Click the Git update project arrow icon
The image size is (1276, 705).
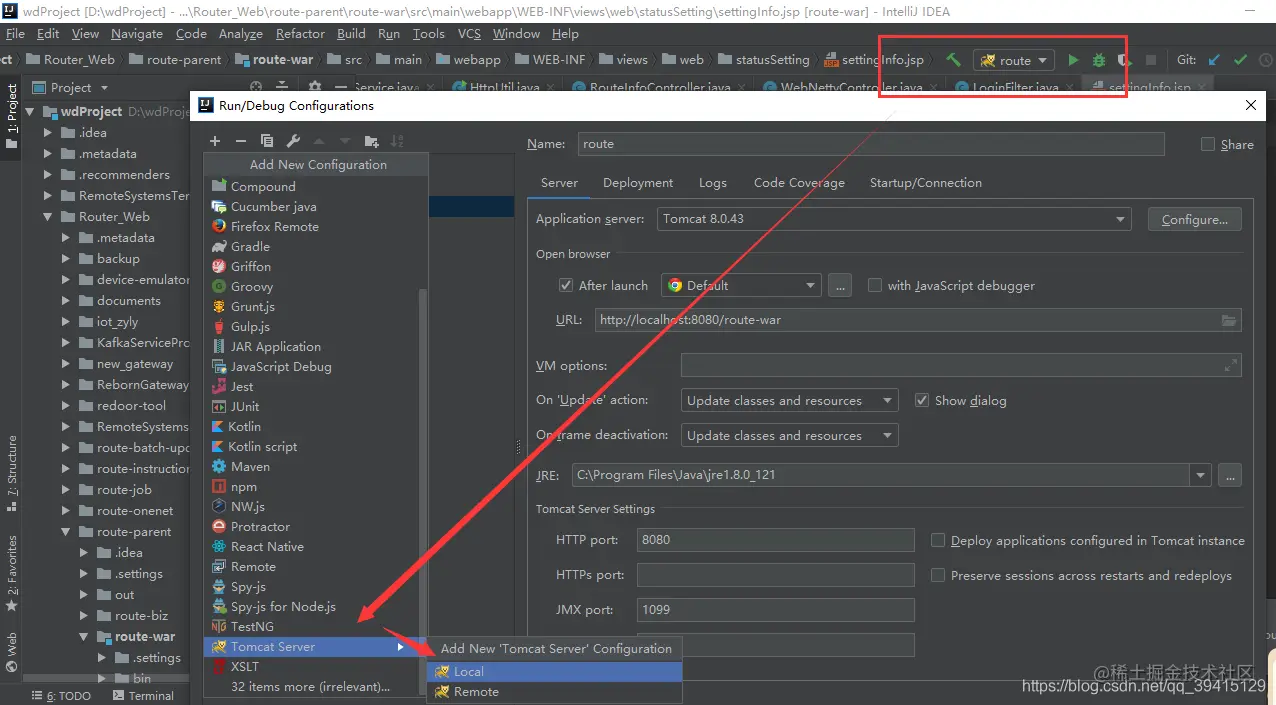tap(1214, 60)
